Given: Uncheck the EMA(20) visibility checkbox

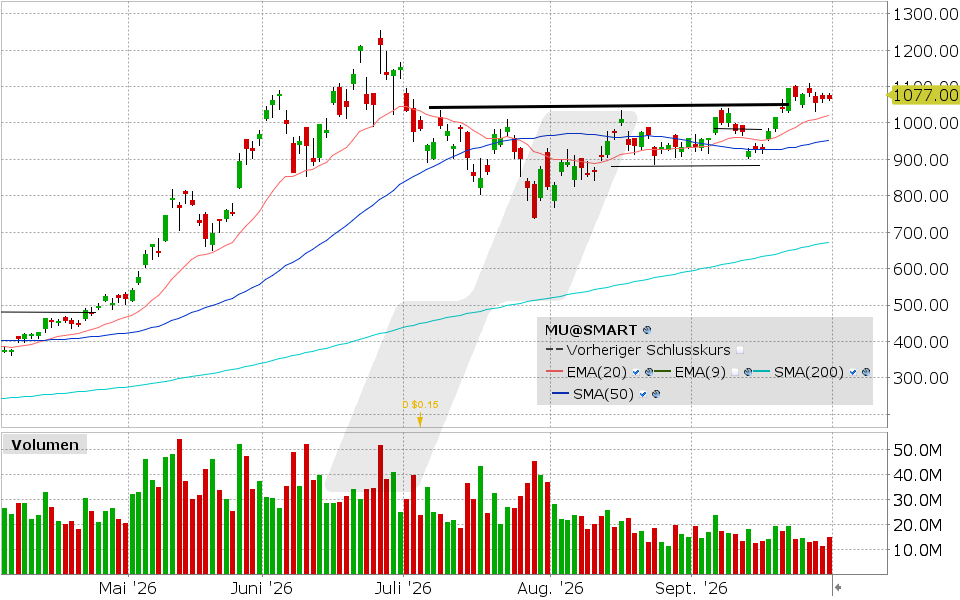Looking at the screenshot, I should (x=636, y=372).
